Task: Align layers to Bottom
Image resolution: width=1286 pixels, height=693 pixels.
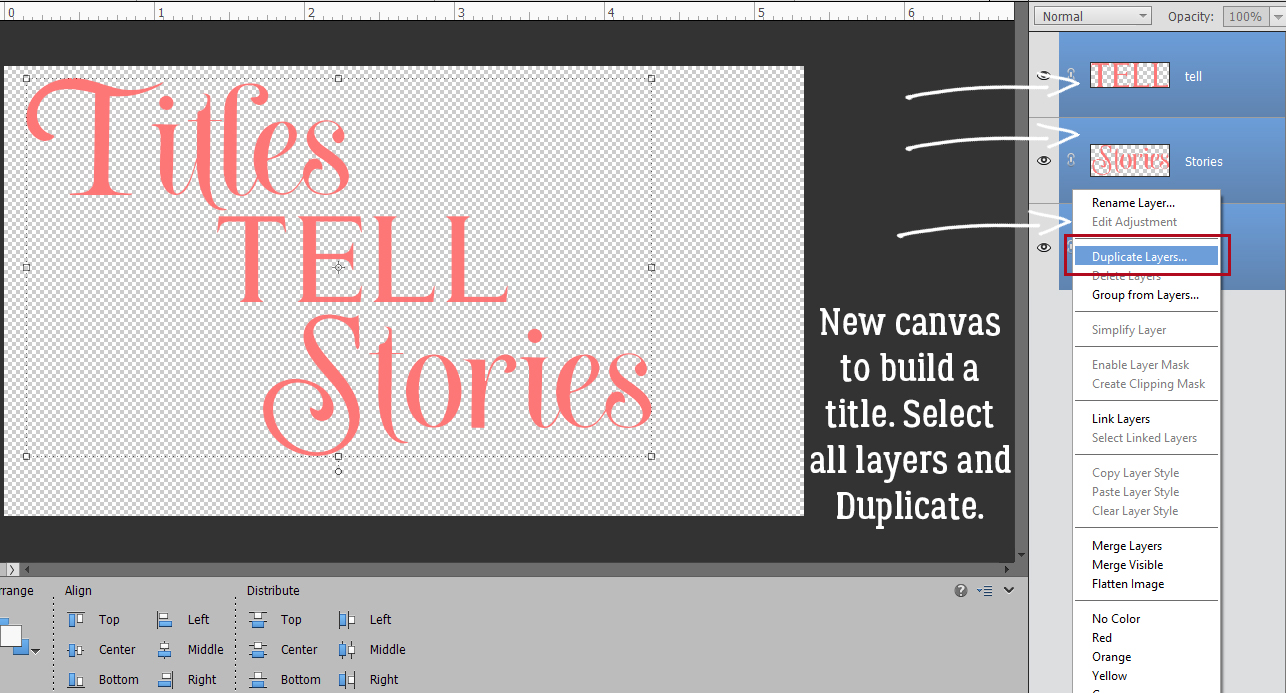Action: [102, 680]
